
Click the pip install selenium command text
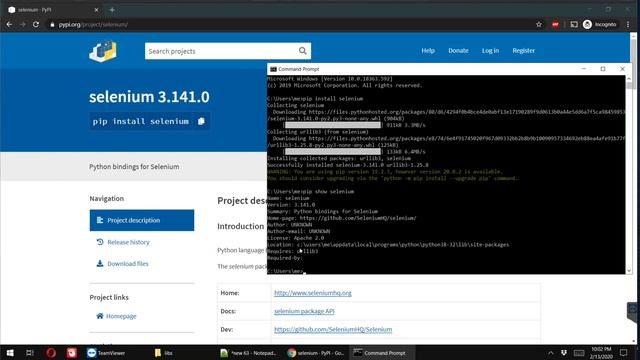141,121
